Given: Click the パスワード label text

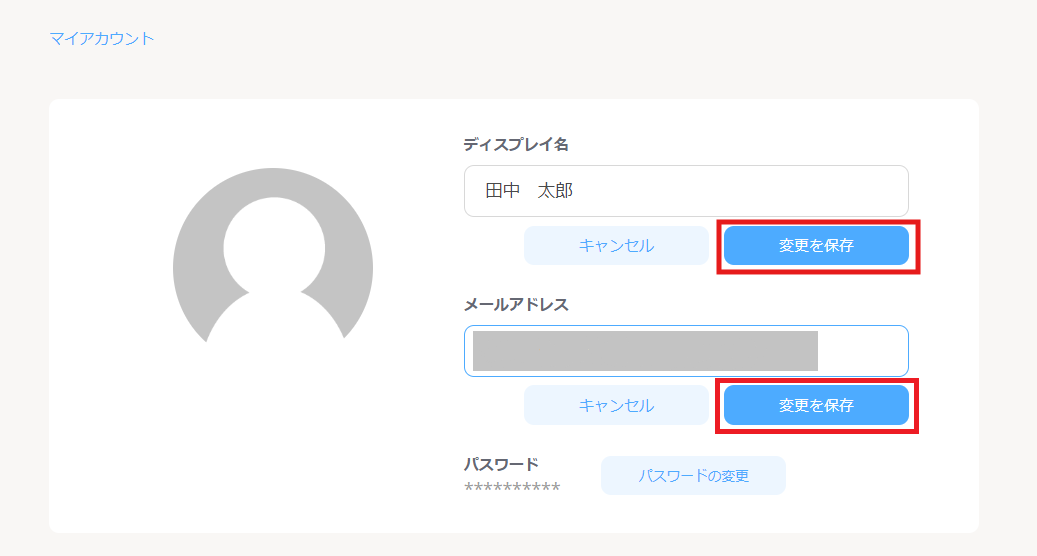Looking at the screenshot, I should coord(501,464).
